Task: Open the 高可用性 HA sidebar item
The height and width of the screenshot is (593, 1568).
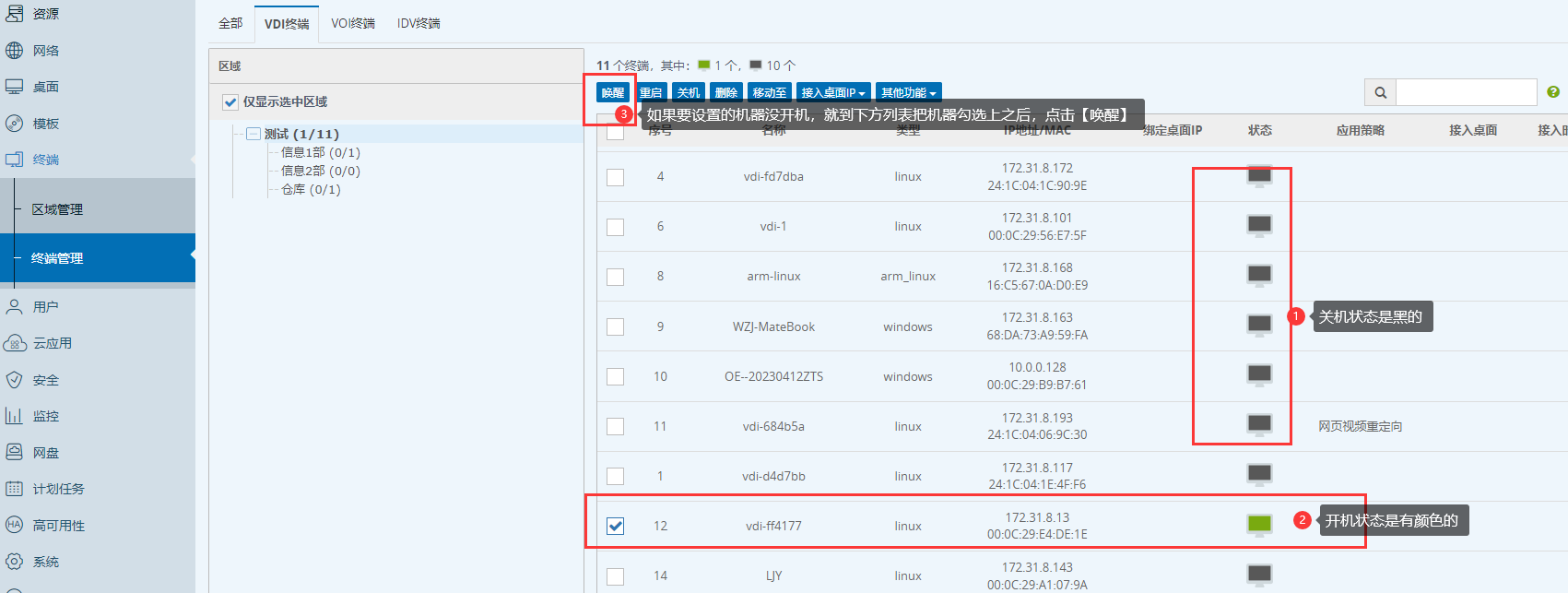Action: click(58, 526)
